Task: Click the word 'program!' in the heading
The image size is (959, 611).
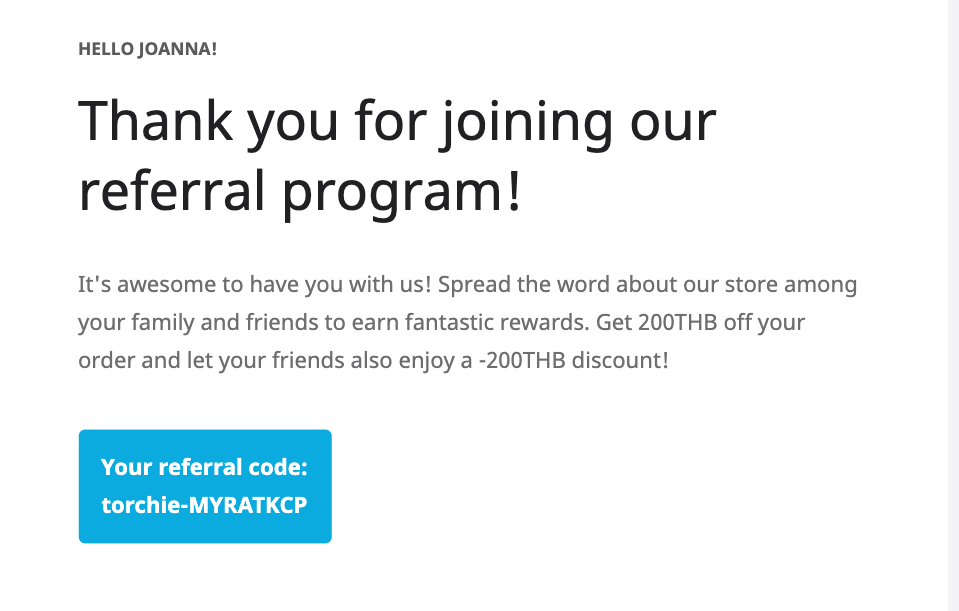Action: click(x=412, y=189)
